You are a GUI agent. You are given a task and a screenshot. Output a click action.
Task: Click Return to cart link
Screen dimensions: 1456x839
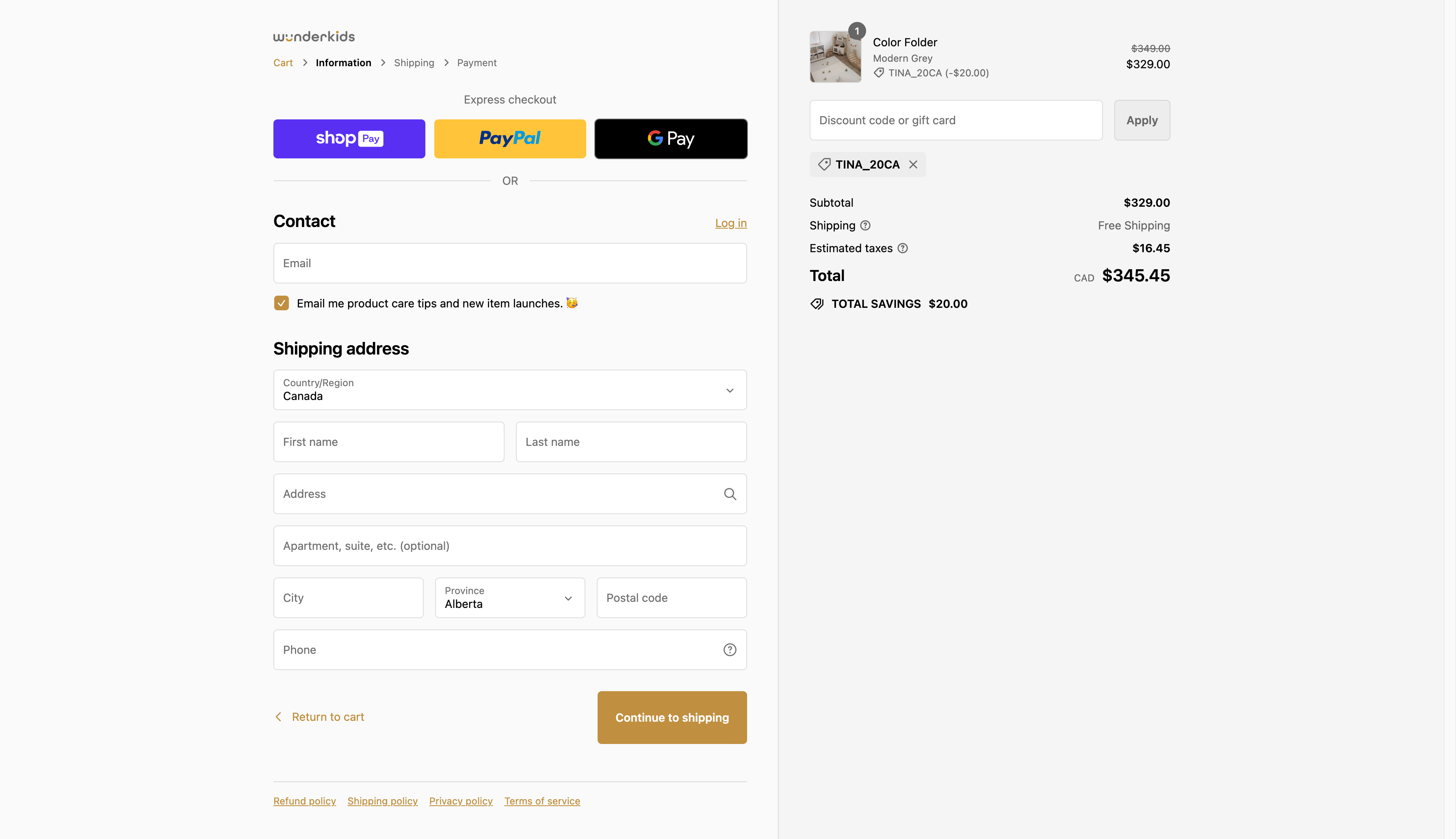point(327,717)
